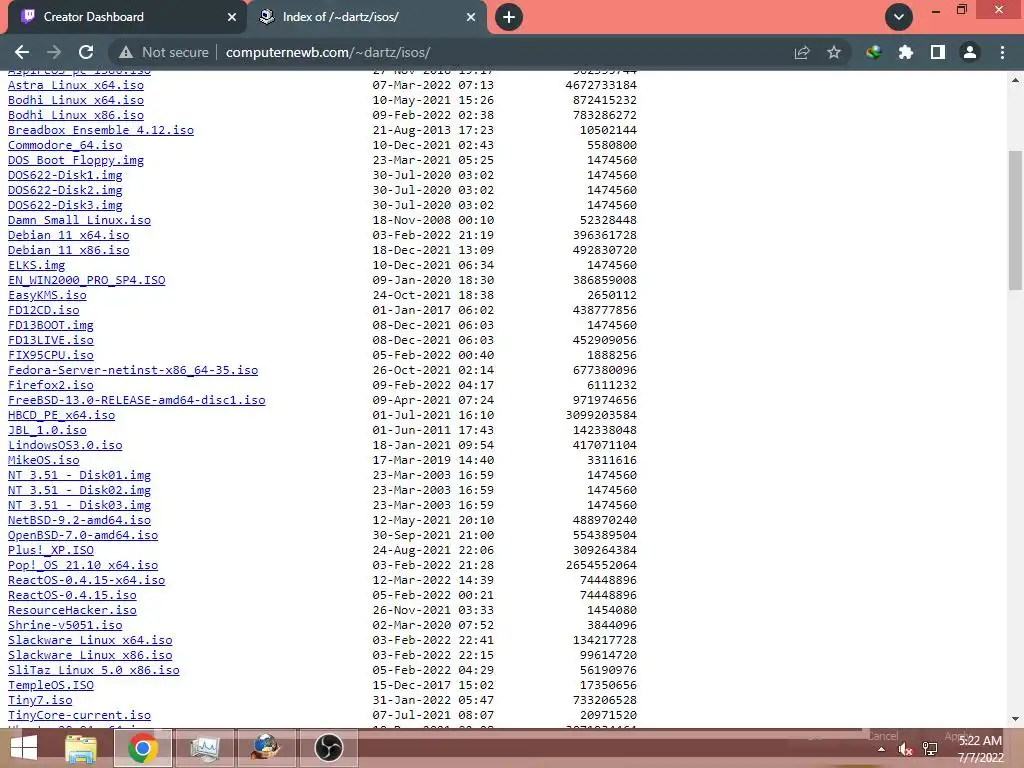Download LindowsOS3.0.iso

(65, 445)
